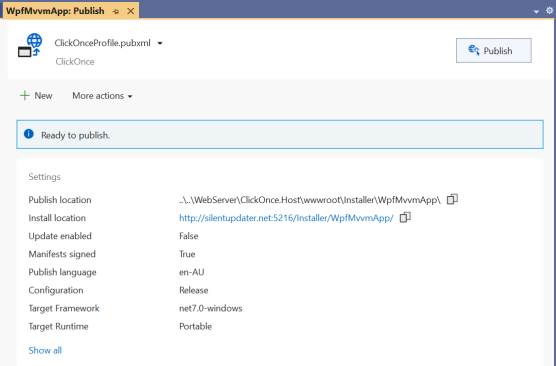This screenshot has width=556, height=366.
Task: Click the Show all link
Action: click(x=45, y=350)
